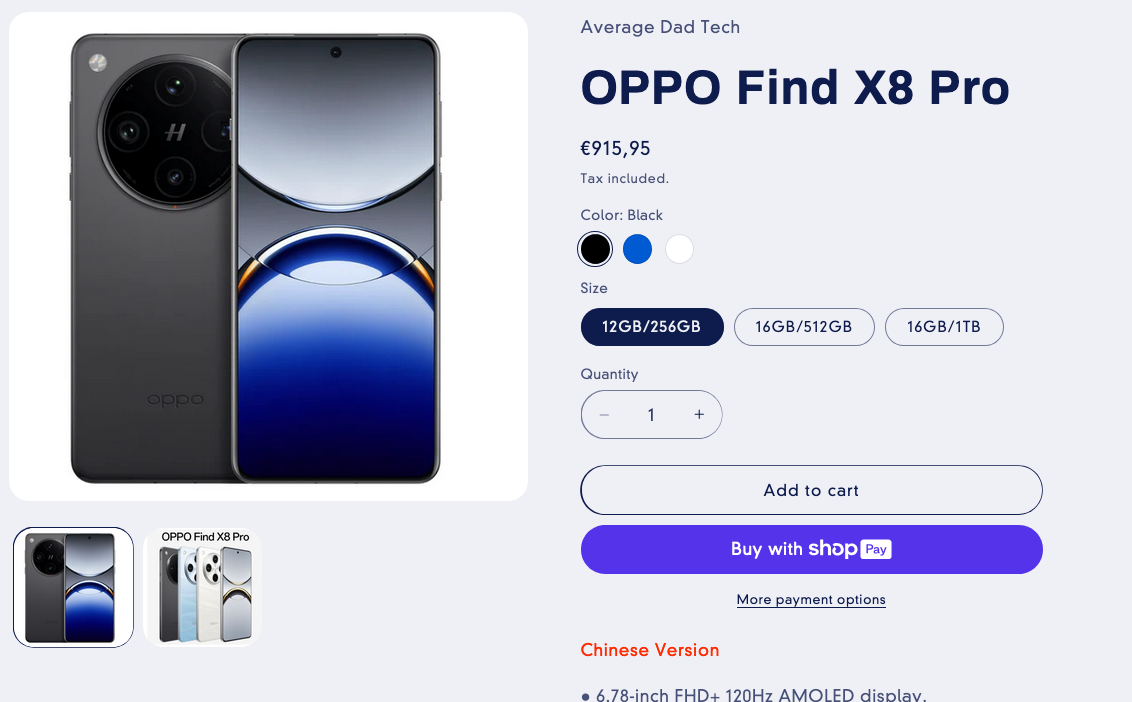Choose the Blue color swatch
The width and height of the screenshot is (1132, 702).
pos(637,249)
